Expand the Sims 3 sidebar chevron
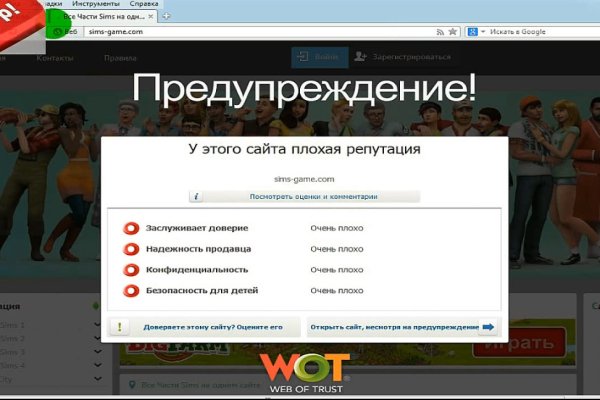600x400 pixels. (98, 352)
